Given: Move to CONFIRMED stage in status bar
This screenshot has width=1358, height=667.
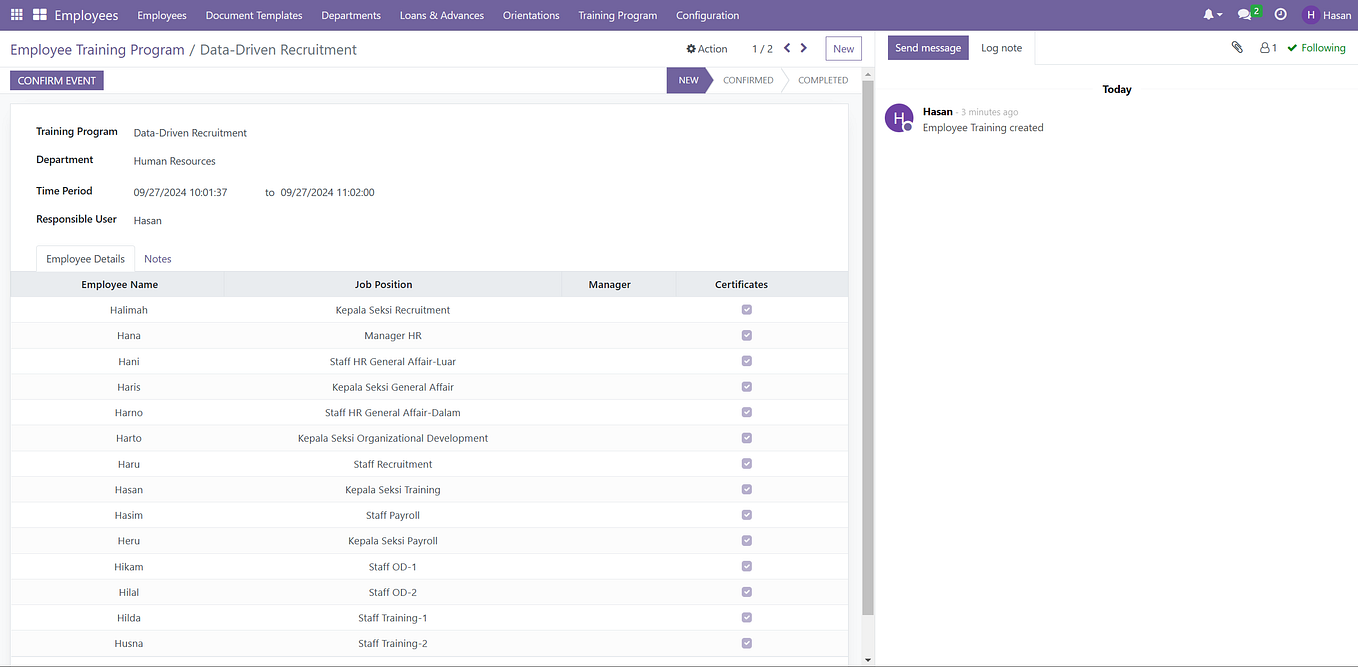Looking at the screenshot, I should pos(747,80).
